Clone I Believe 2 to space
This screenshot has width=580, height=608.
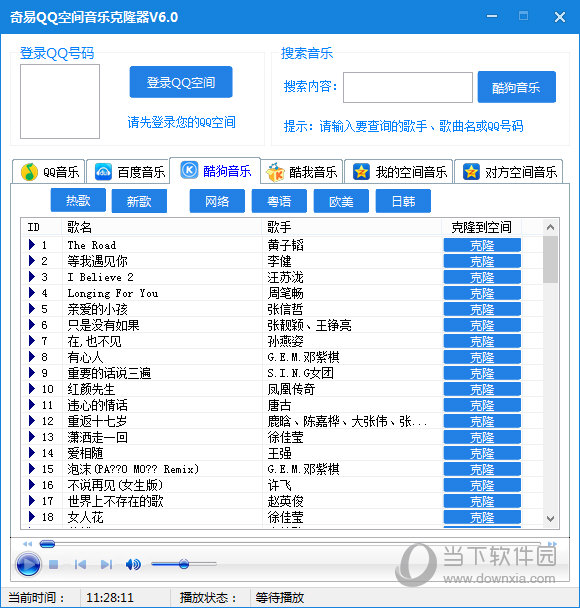[x=482, y=277]
